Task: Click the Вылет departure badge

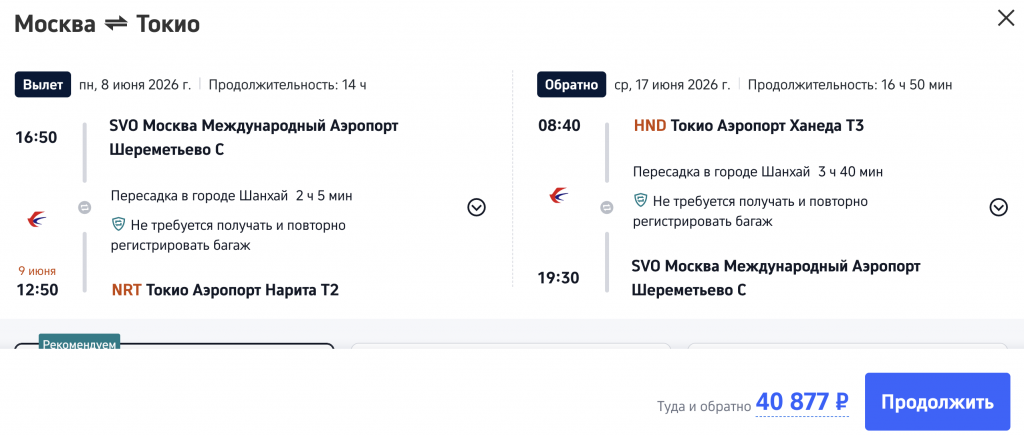Action: (43, 85)
